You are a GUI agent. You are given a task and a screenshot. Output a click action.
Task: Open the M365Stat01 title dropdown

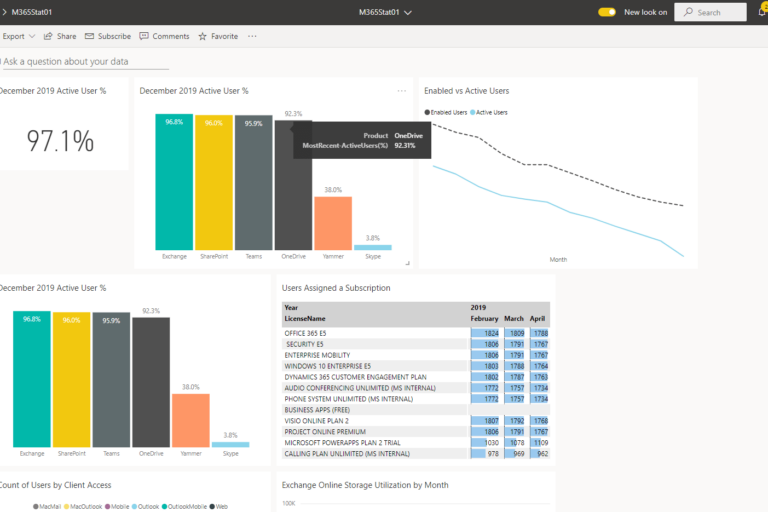pyautogui.click(x=385, y=12)
